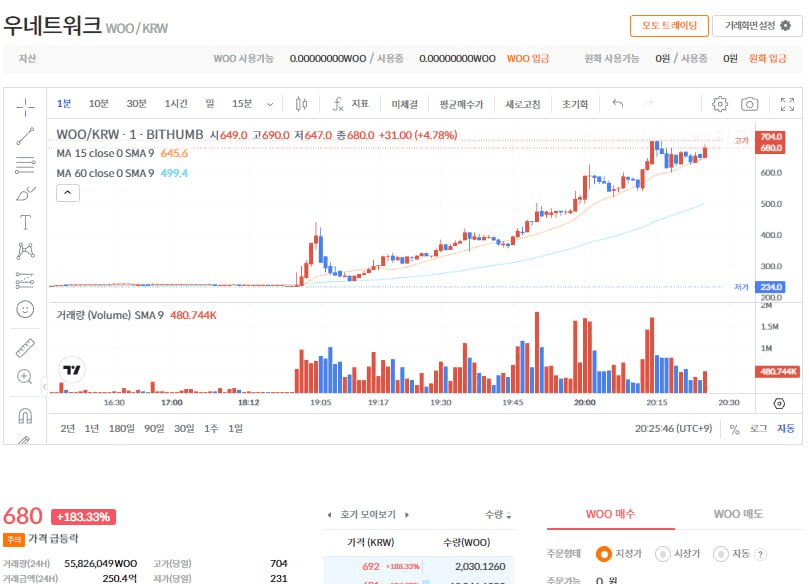This screenshot has width=809, height=584.
Task: Open the chart pattern tool
Action: click(25, 251)
